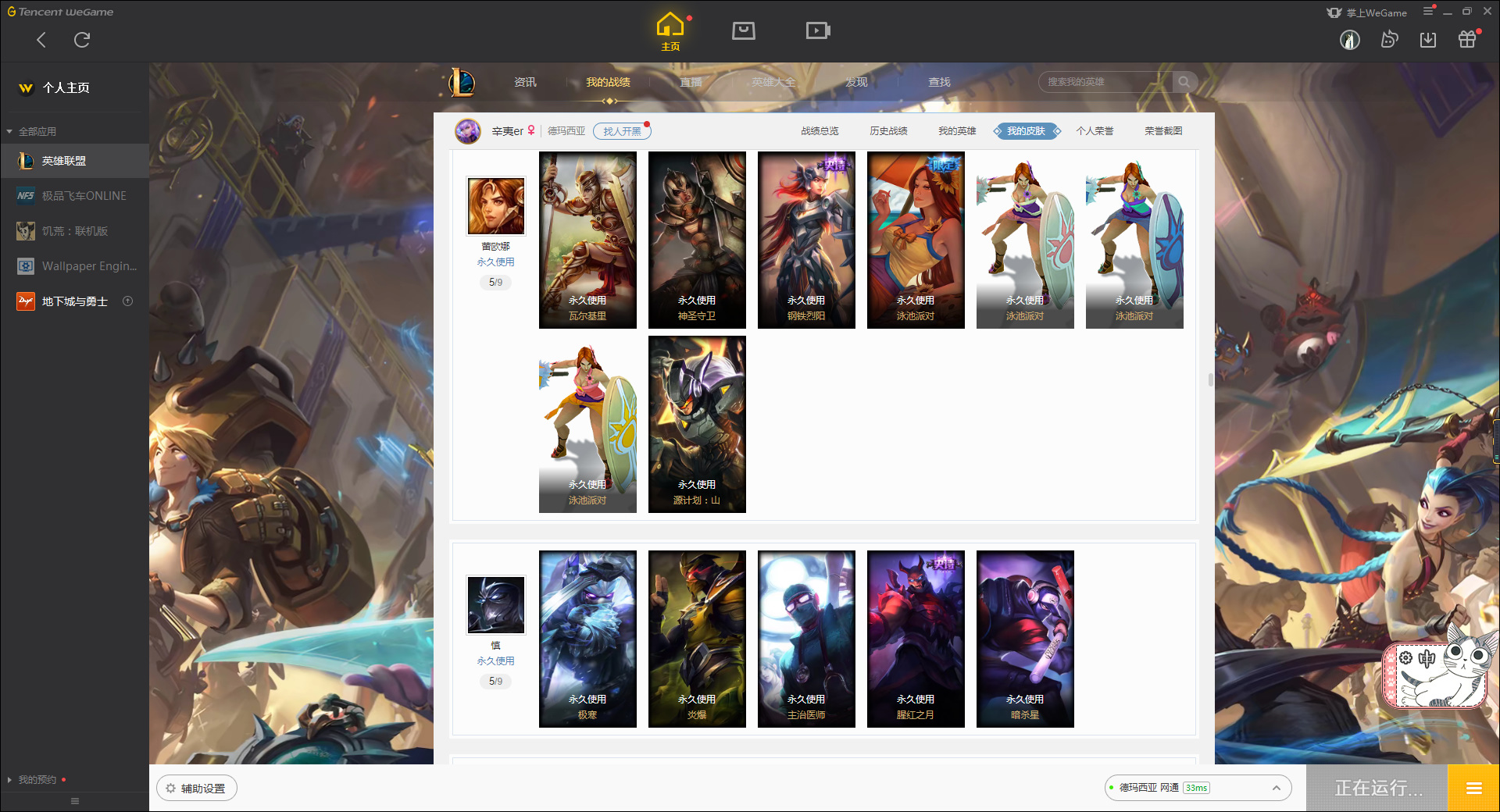Click the back arrow button
The image size is (1500, 812).
41,40
